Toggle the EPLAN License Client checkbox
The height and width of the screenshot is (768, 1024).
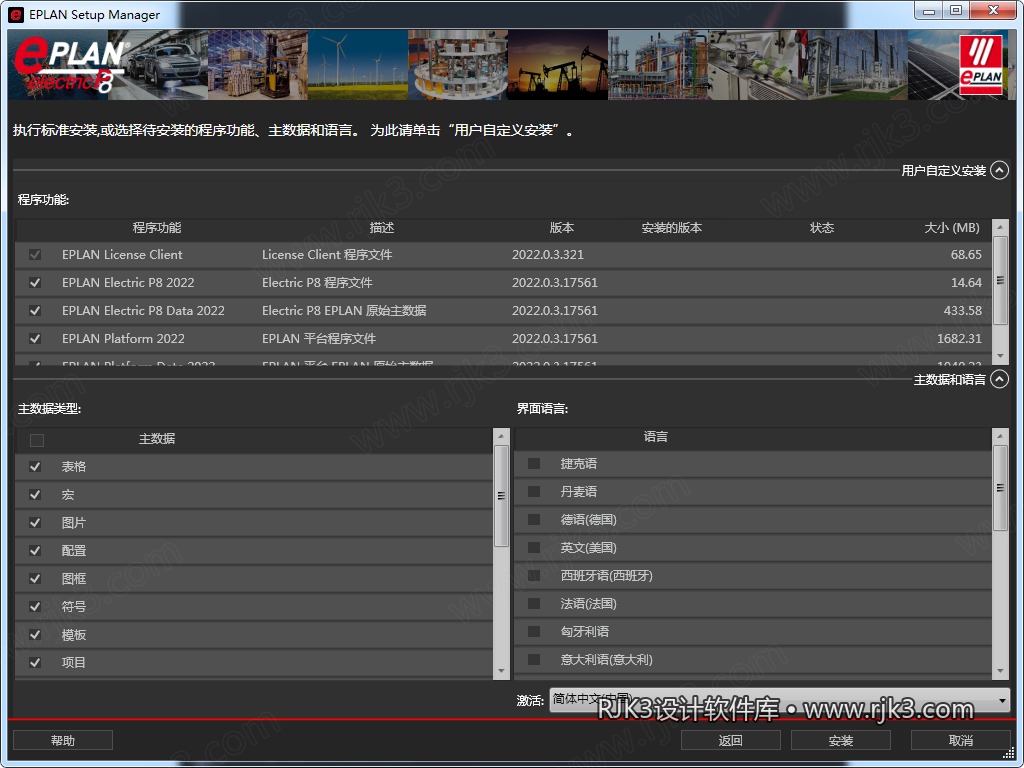(x=35, y=255)
